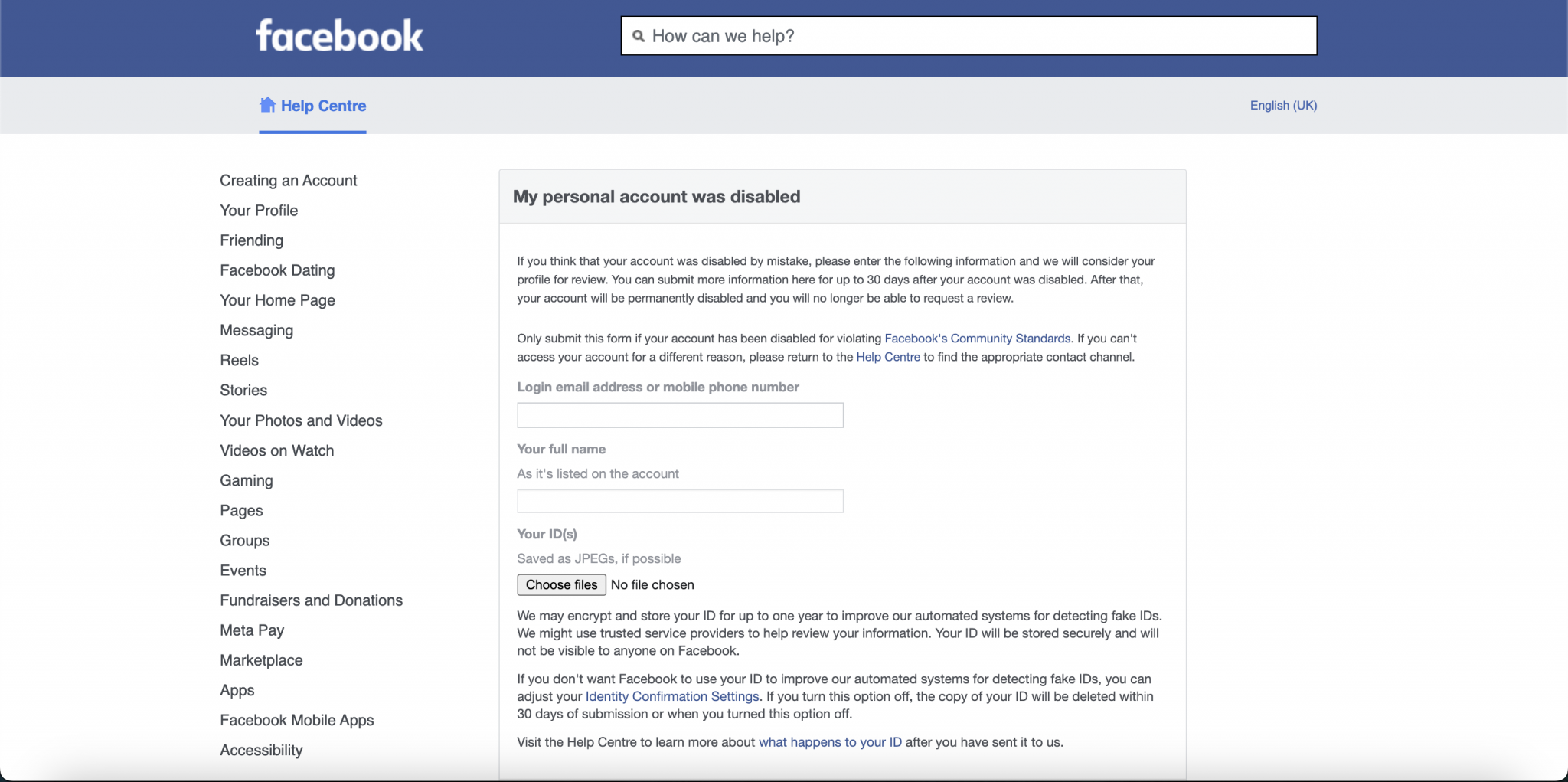This screenshot has height=782, width=1568.
Task: Select Meta Pay from the sidebar
Action: point(251,630)
